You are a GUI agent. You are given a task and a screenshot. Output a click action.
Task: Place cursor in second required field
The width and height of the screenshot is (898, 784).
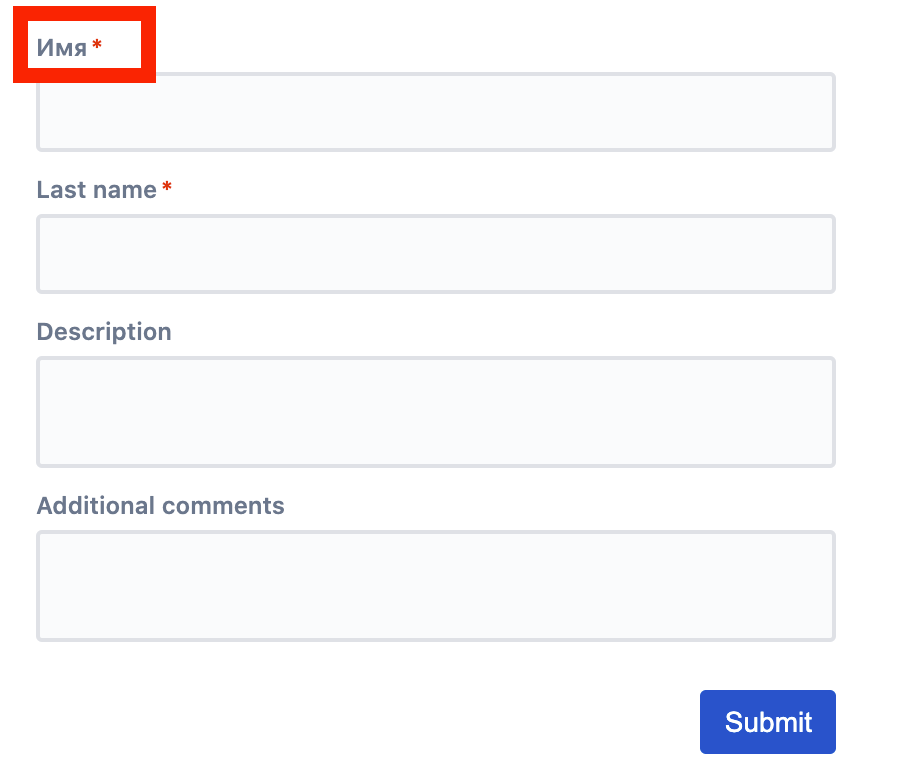436,254
